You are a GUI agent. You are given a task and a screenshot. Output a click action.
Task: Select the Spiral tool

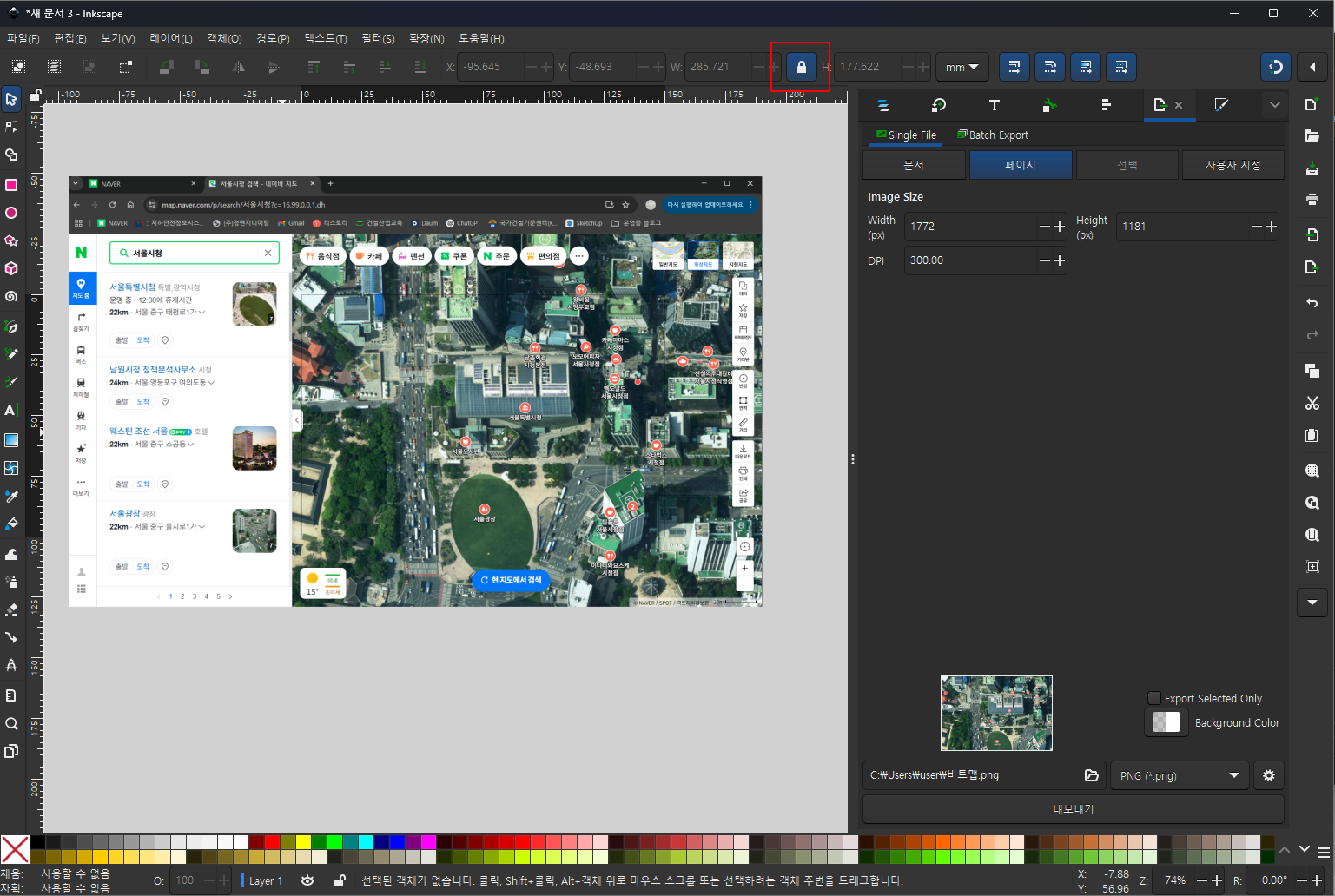coord(11,296)
